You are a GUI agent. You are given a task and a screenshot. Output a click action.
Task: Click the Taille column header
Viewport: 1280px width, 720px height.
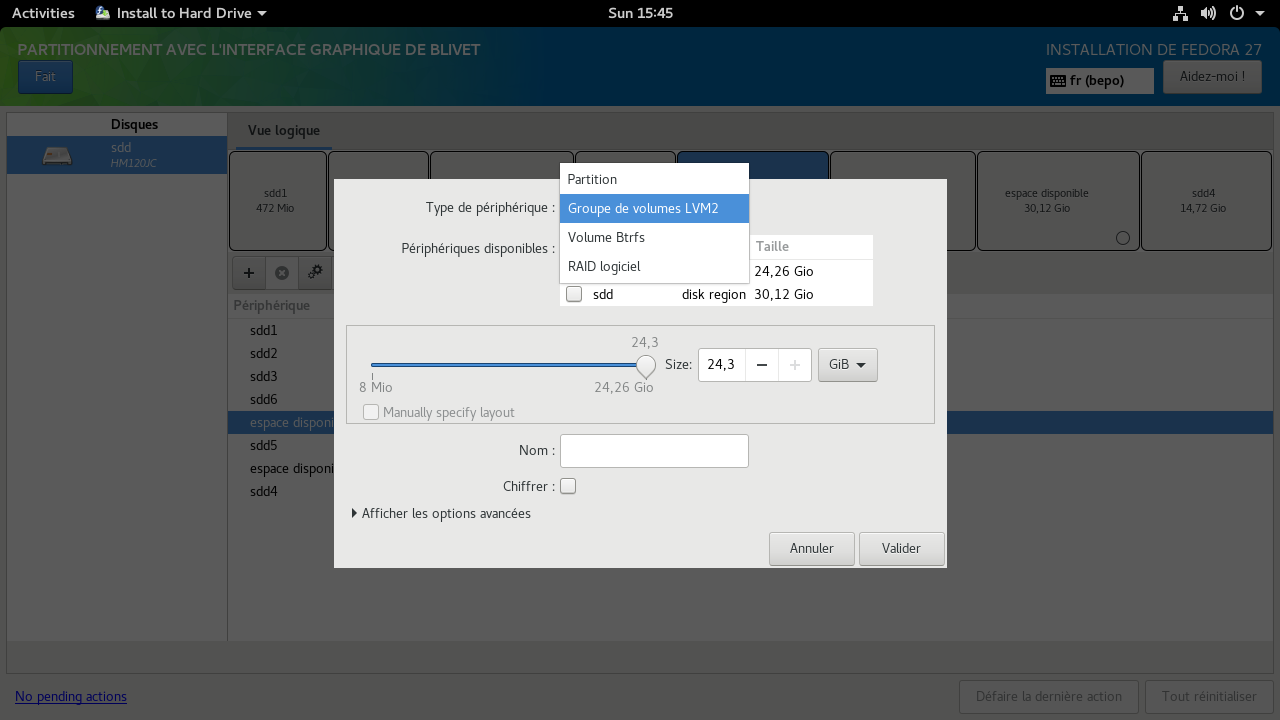click(x=811, y=246)
